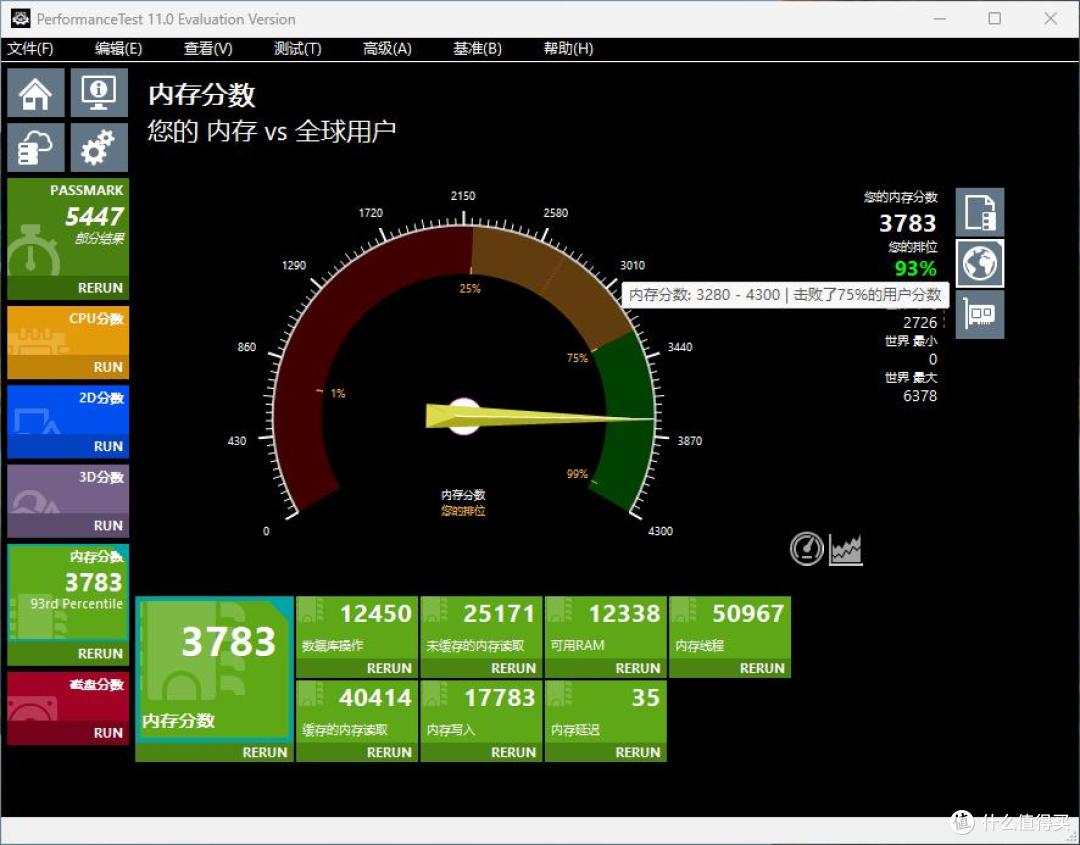Click the orange 您的排位 gauge label
Image resolution: width=1080 pixels, height=845 pixels.
[x=463, y=511]
